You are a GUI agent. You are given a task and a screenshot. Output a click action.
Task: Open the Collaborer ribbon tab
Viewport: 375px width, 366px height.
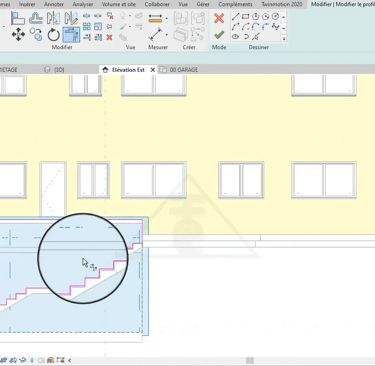[x=157, y=4]
